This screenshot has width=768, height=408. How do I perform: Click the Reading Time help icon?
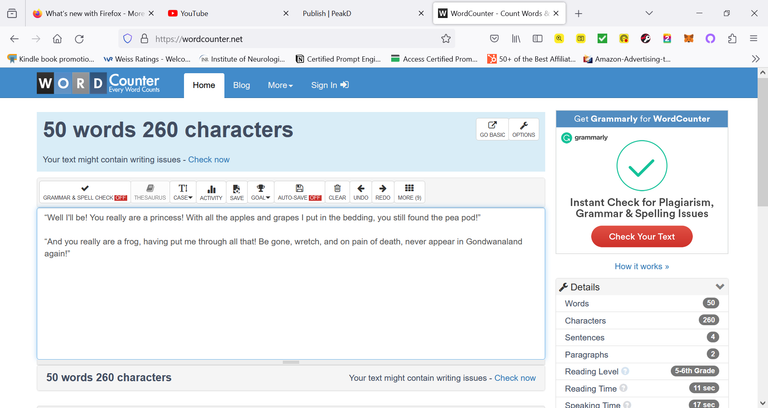(x=624, y=388)
